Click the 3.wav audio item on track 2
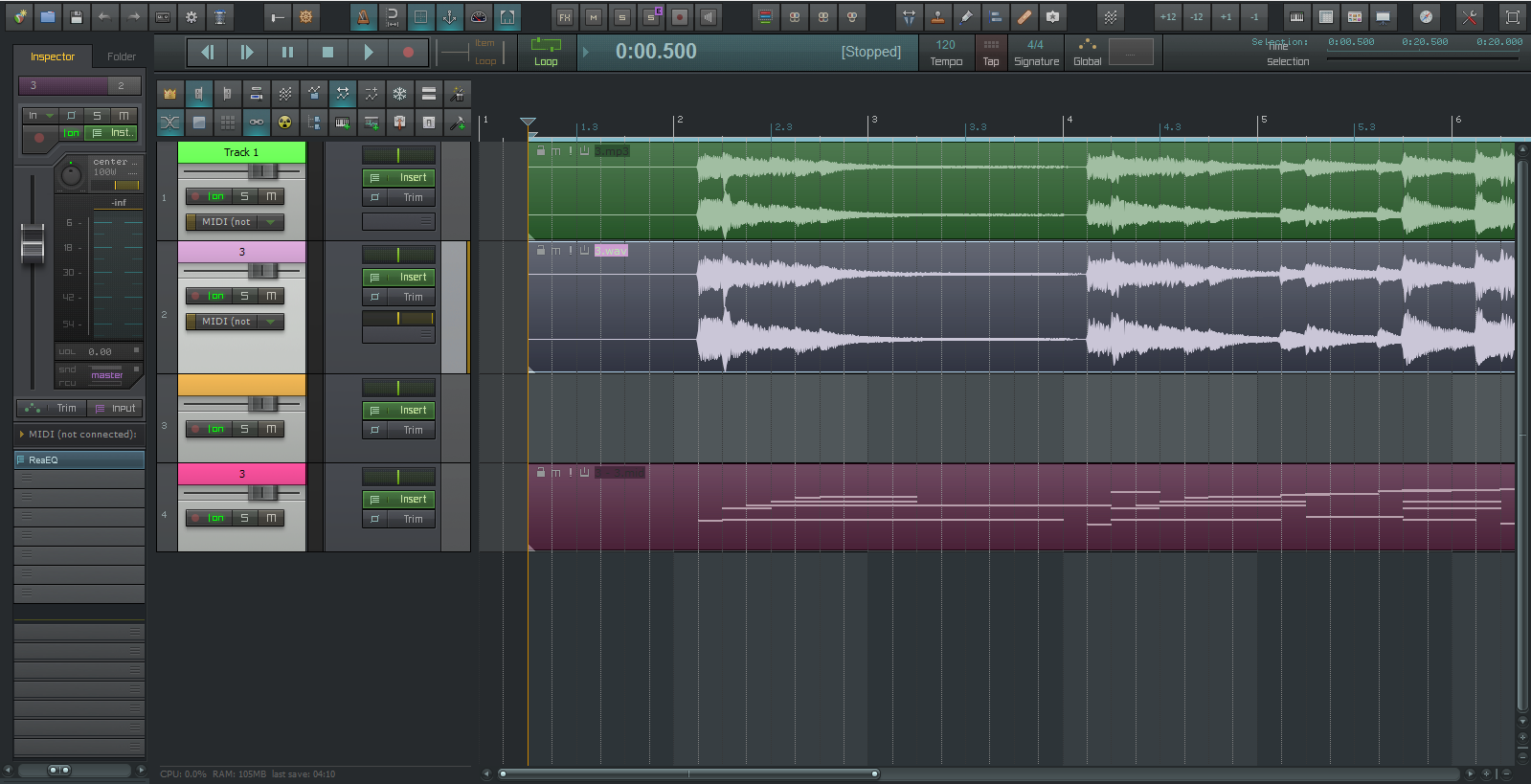The image size is (1531, 784). point(1022,306)
